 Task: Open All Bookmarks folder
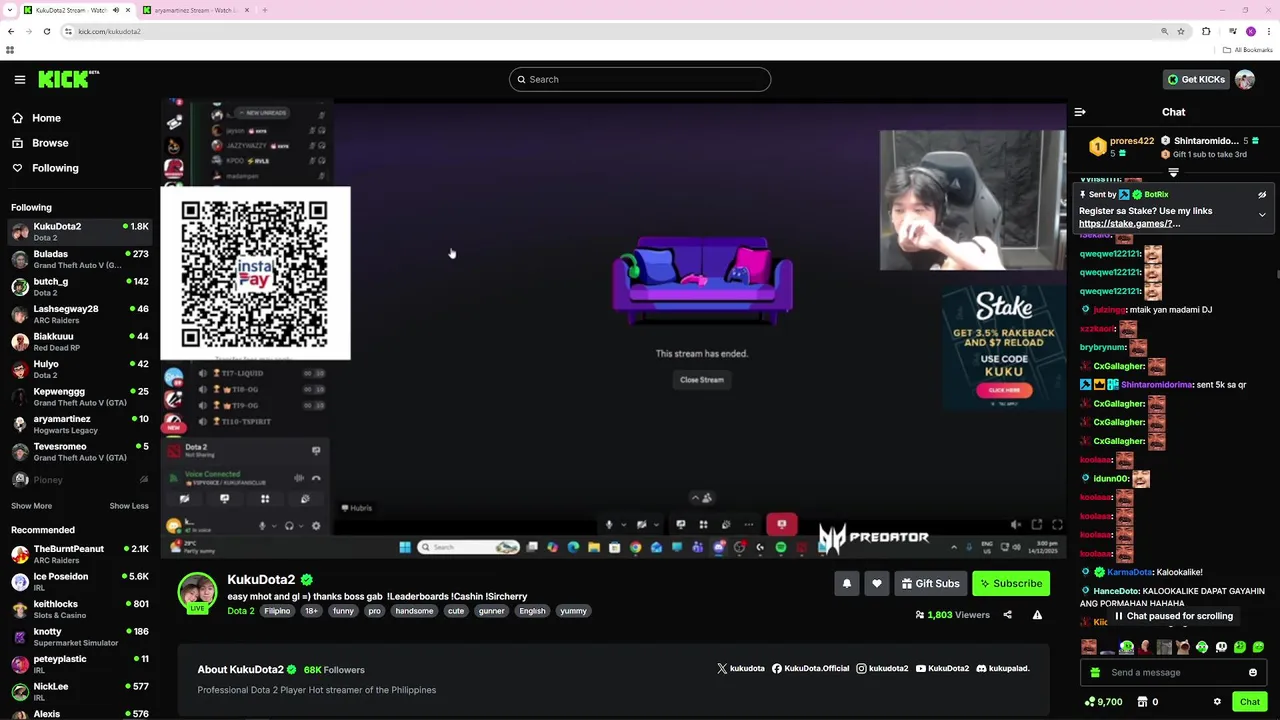tap(1248, 50)
